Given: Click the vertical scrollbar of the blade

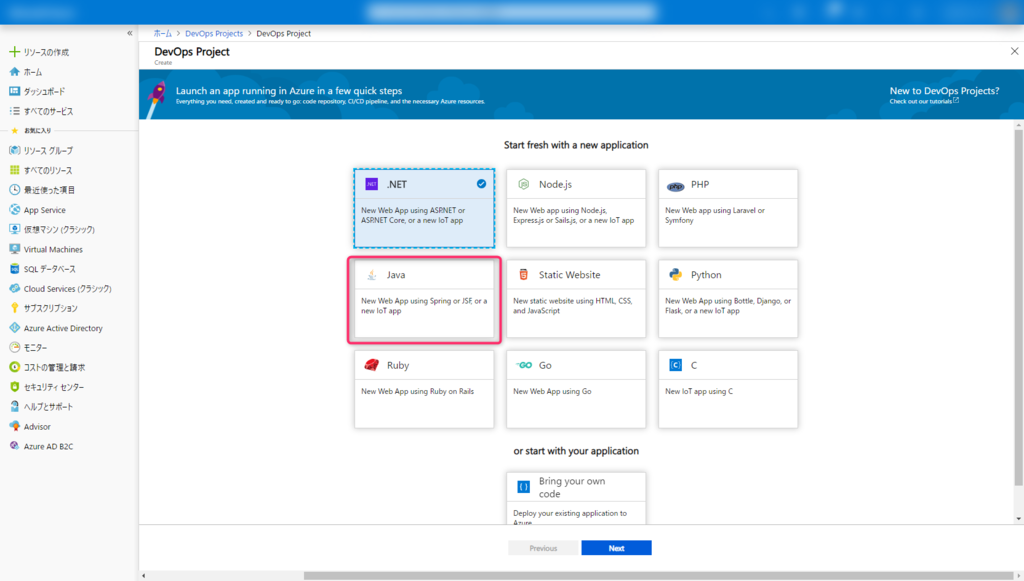Looking at the screenshot, I should click(x=1018, y=307).
